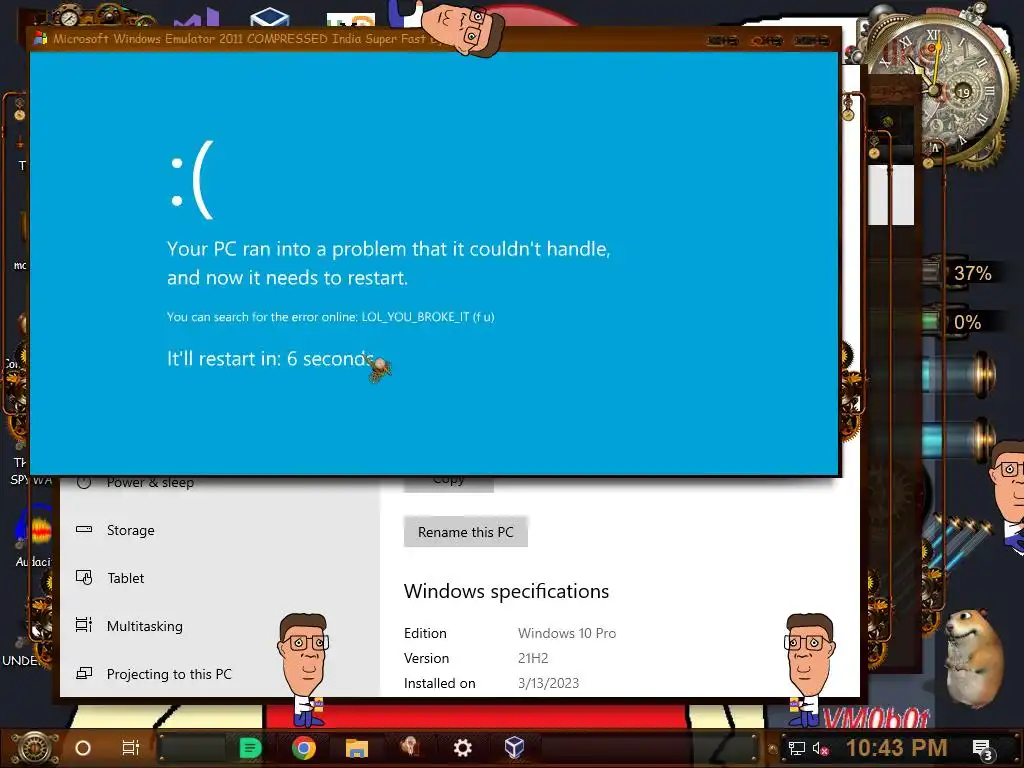1024x768 pixels.
Task: Open the green notes app on the taskbar
Action: 250,748
